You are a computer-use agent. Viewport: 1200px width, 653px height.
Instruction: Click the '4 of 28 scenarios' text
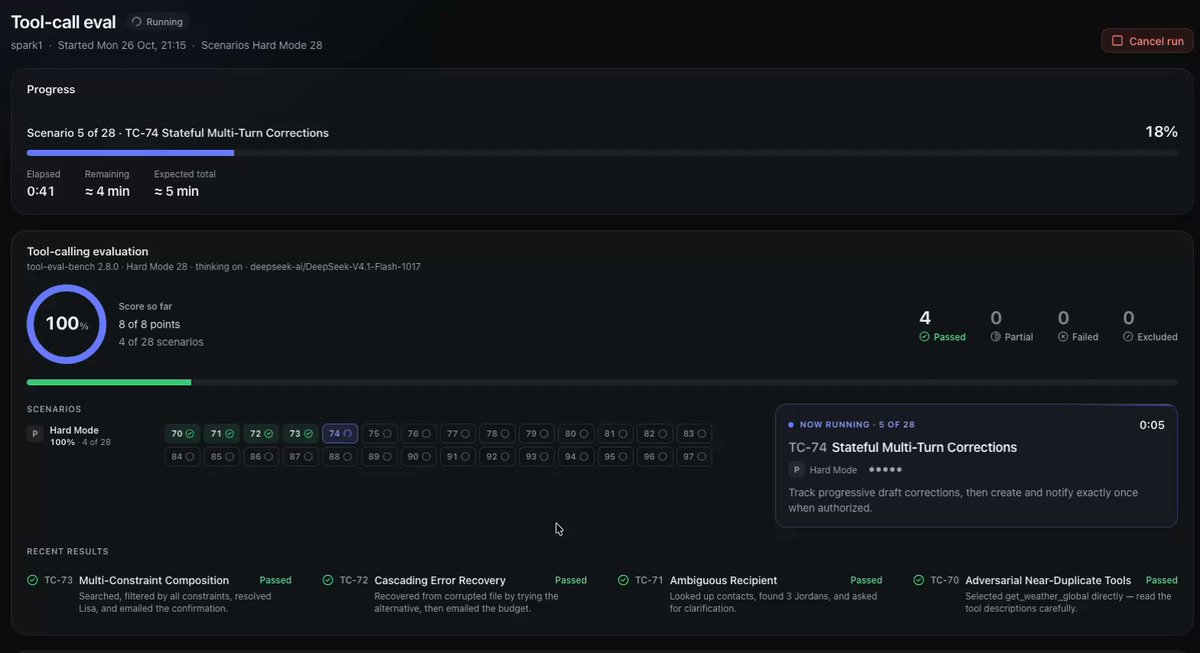pyautogui.click(x=161, y=342)
